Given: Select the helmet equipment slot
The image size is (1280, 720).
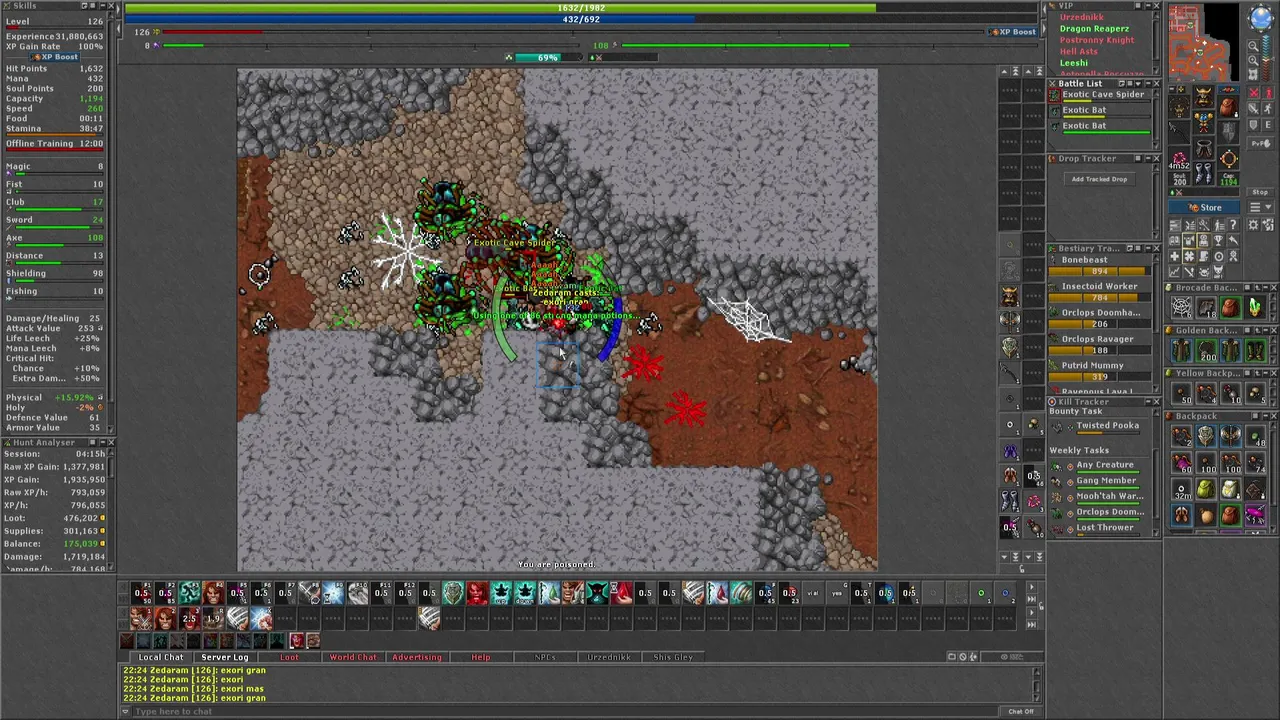Looking at the screenshot, I should pyautogui.click(x=1204, y=95).
